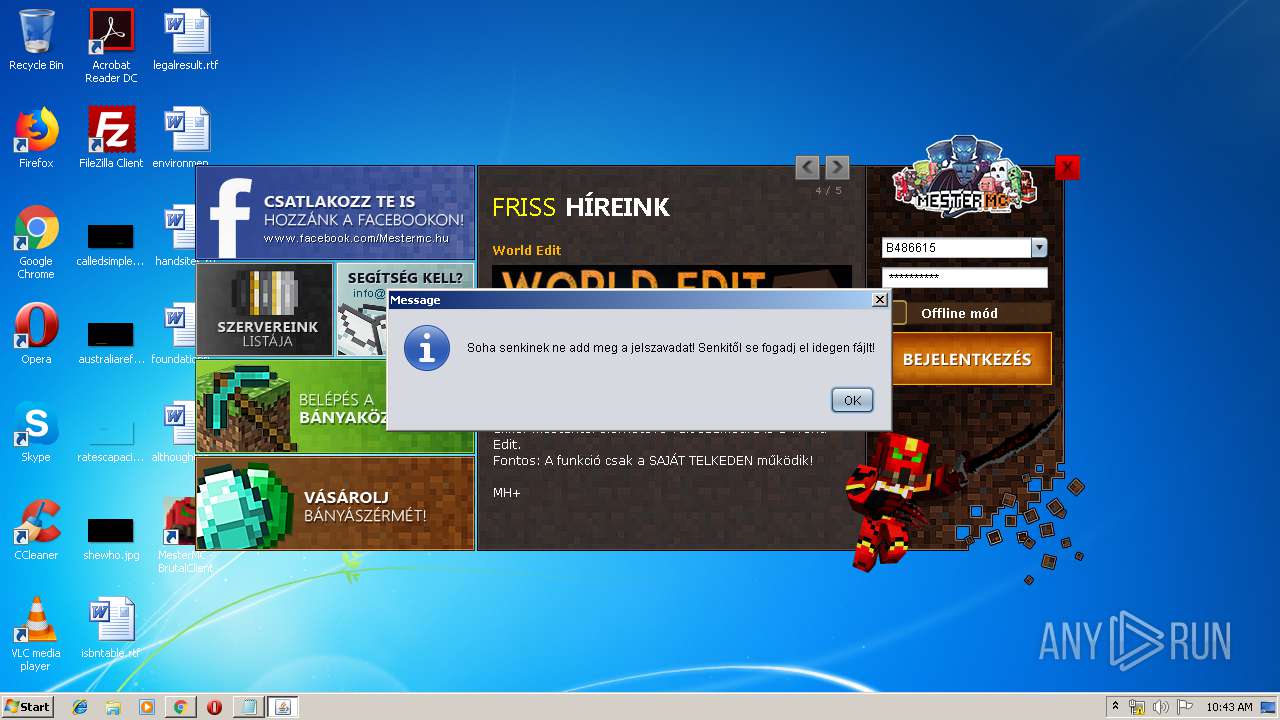Image resolution: width=1280 pixels, height=720 pixels.
Task: Click OK in the Message dialog
Action: (852, 400)
